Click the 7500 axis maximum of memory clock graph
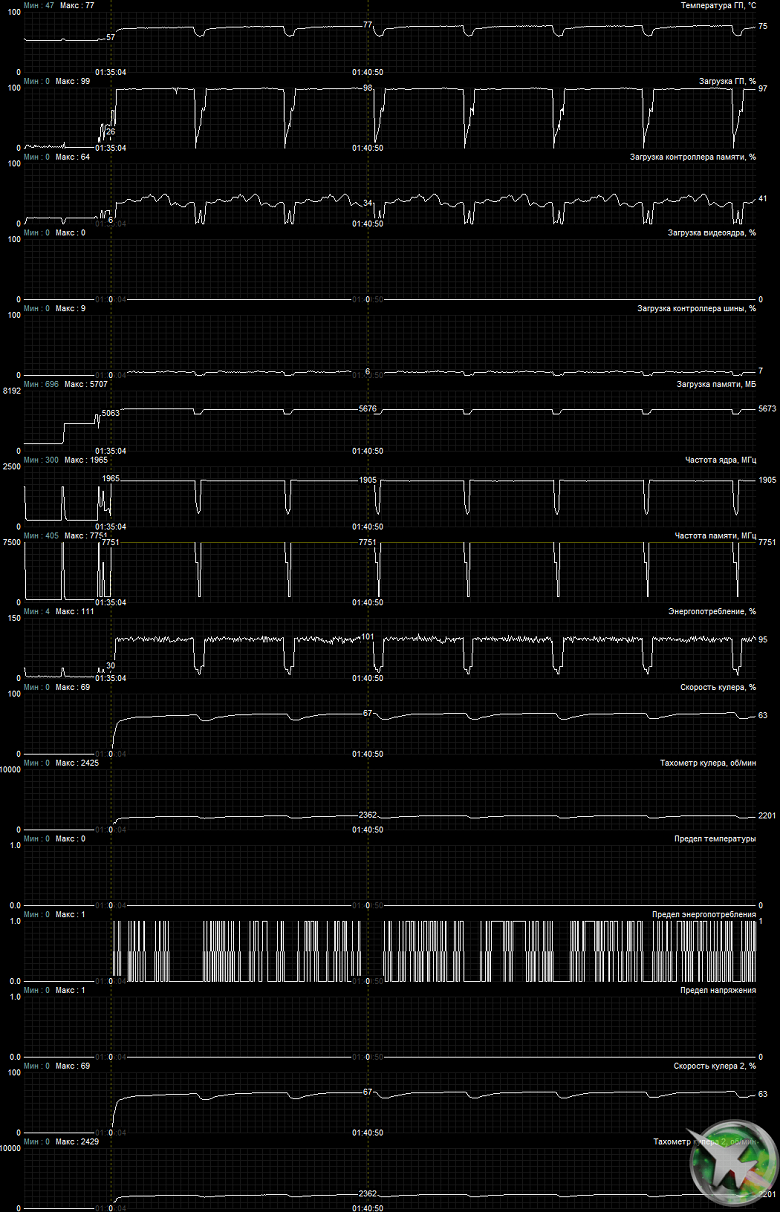Viewport: 780px width, 1212px height. click(11, 544)
